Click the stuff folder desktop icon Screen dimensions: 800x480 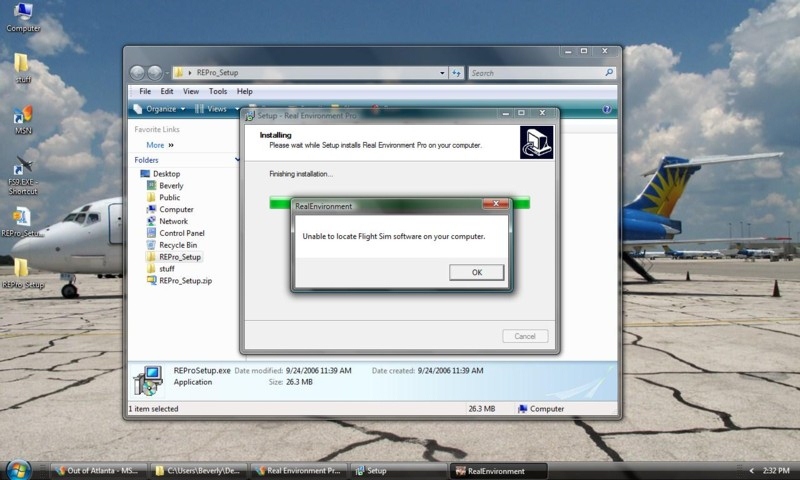click(x=22, y=68)
